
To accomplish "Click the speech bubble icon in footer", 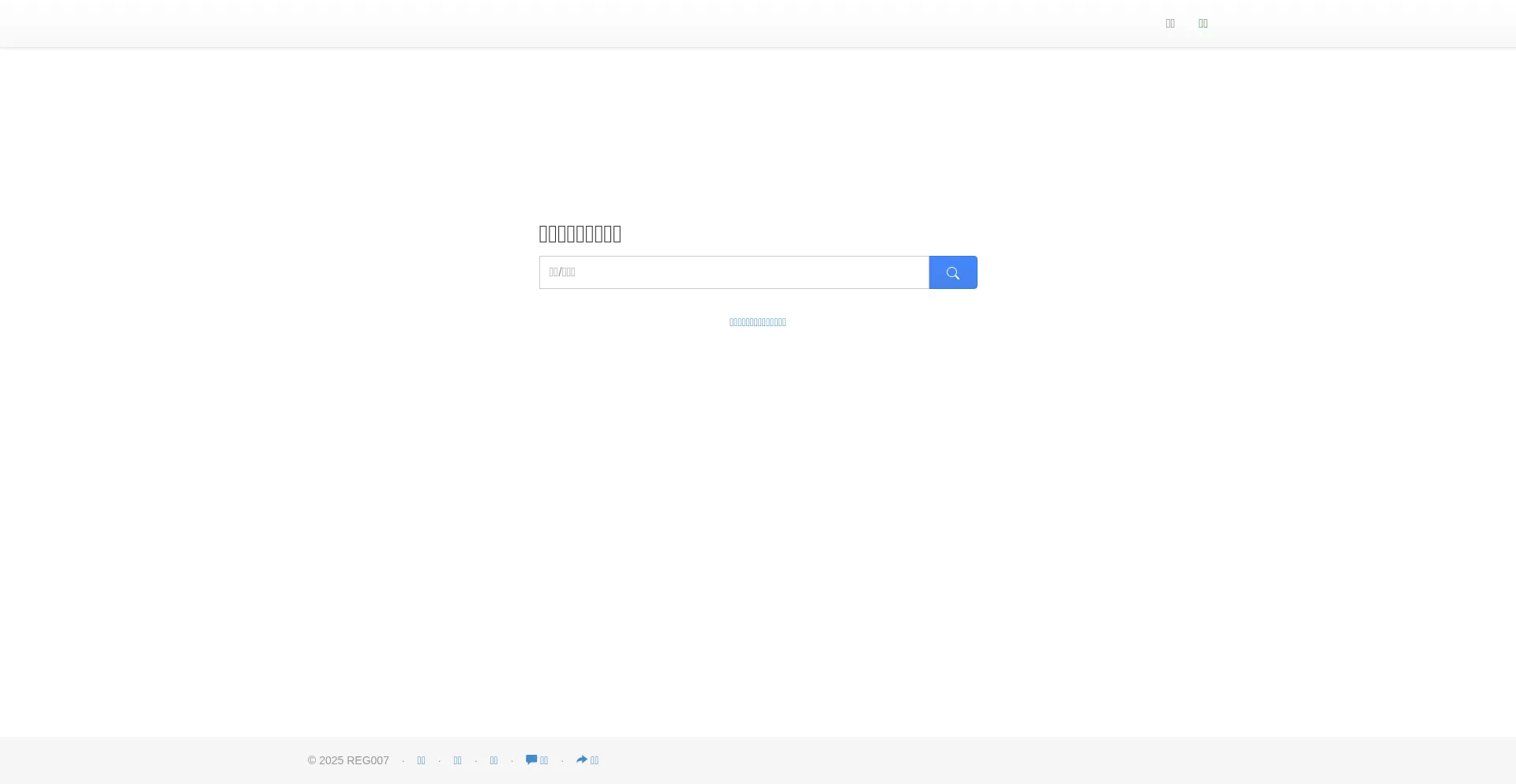I will (x=531, y=760).
